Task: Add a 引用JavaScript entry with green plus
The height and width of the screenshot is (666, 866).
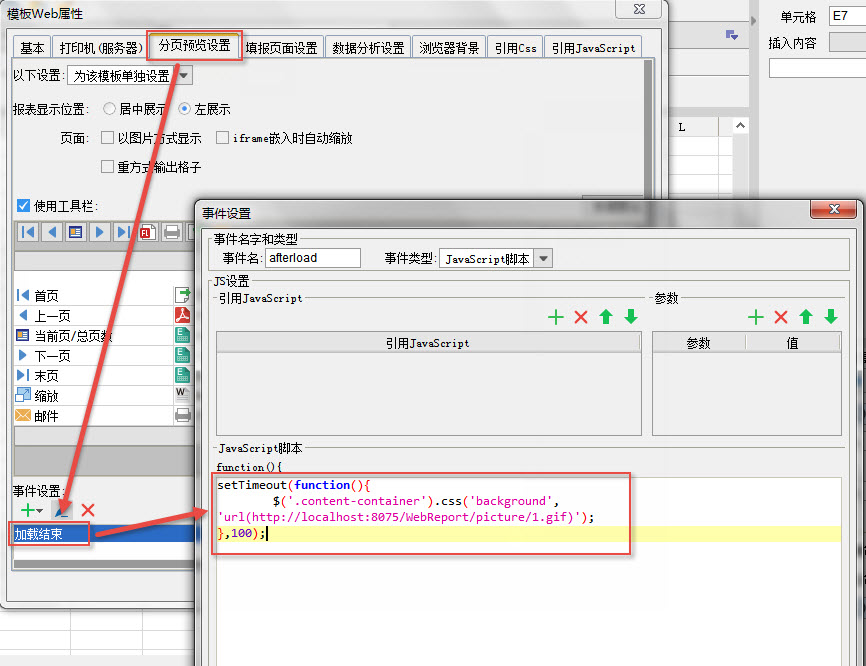Action: [556, 317]
